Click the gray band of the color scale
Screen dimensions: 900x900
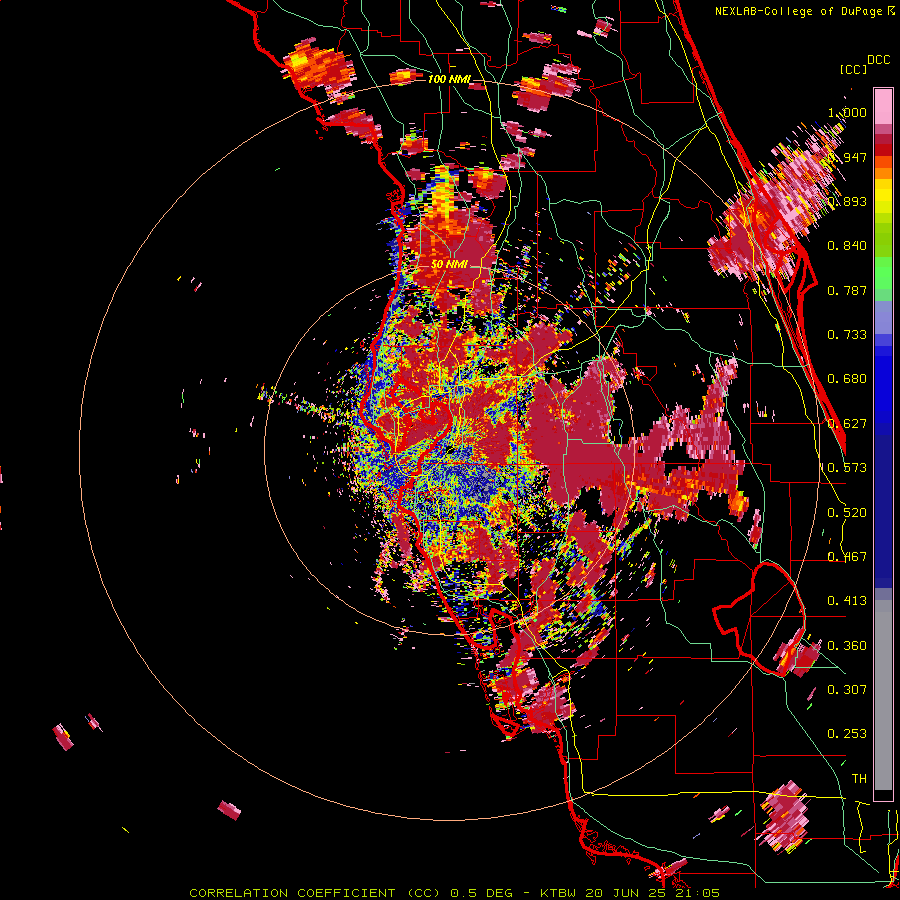click(x=883, y=695)
